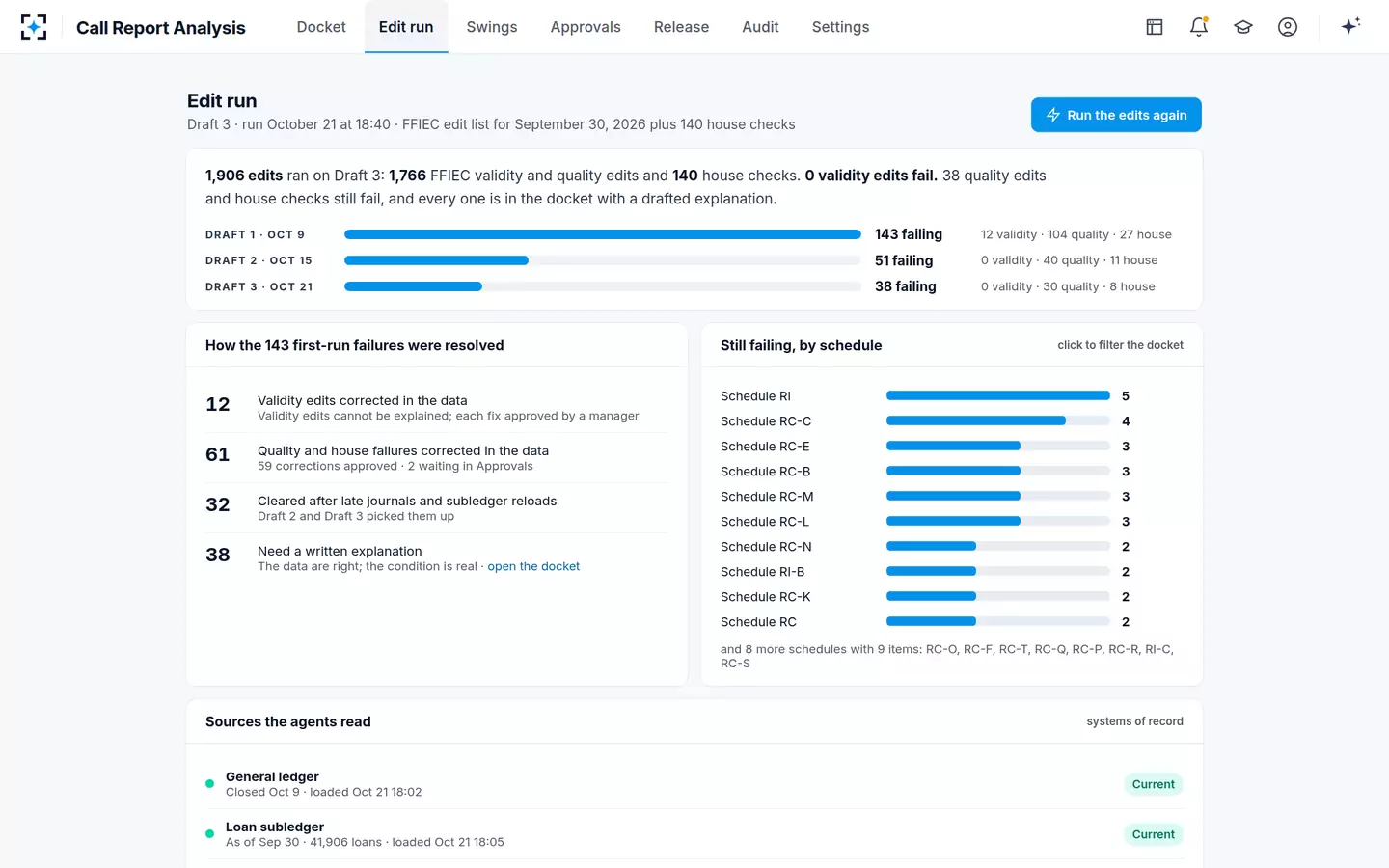This screenshot has height=868, width=1389.
Task: Go to the Swings tab
Action: tap(492, 27)
